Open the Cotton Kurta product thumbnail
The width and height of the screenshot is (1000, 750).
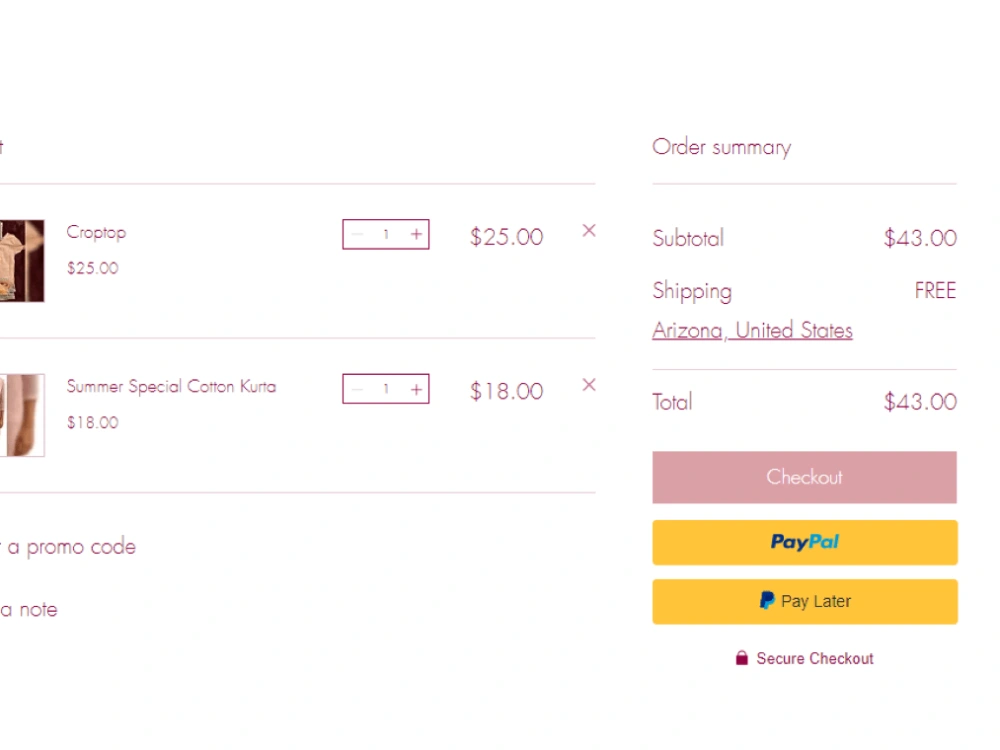[22, 415]
